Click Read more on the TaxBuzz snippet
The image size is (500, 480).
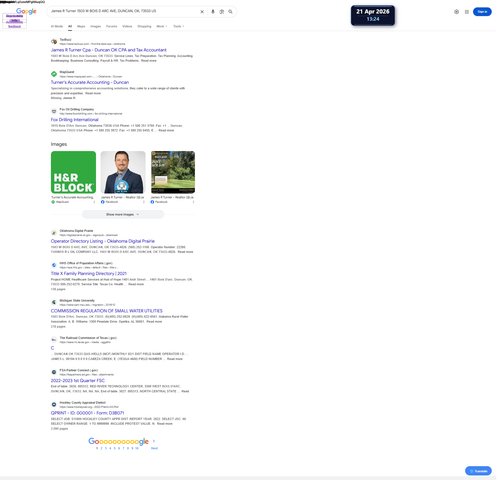coord(149,61)
